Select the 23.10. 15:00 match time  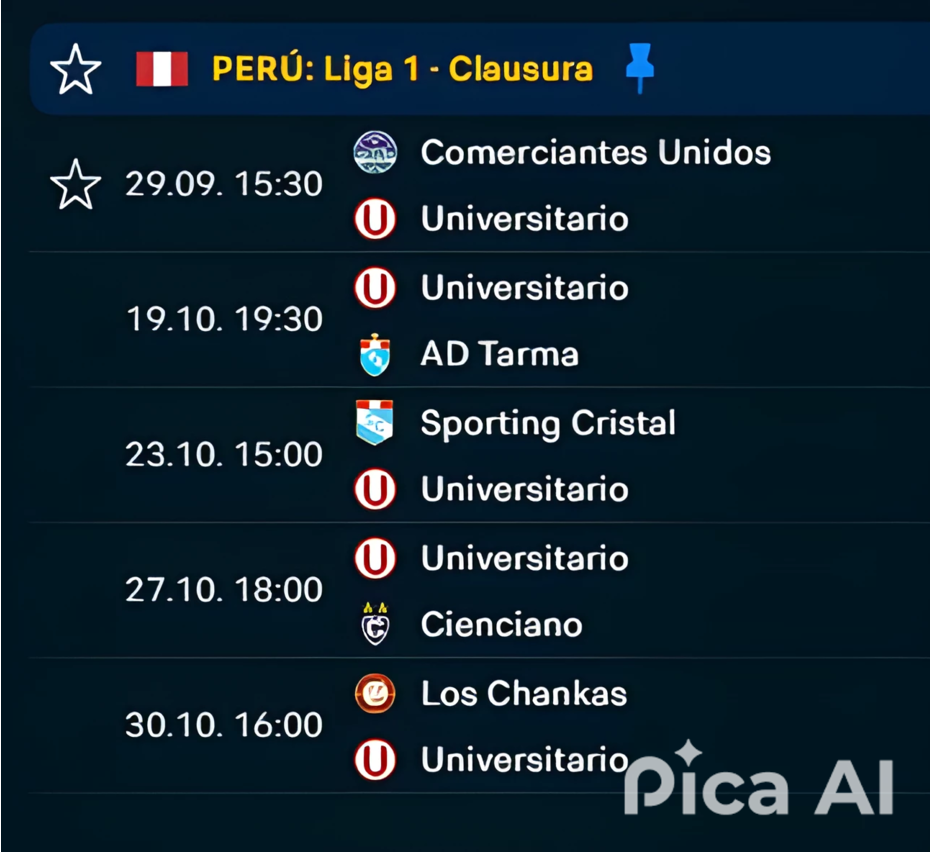[224, 454]
